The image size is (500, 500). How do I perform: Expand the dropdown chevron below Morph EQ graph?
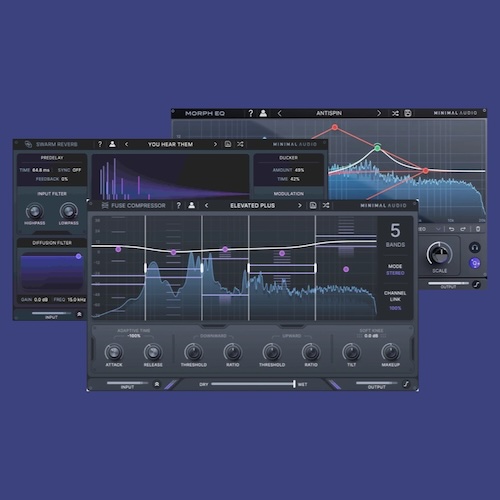coord(438,229)
